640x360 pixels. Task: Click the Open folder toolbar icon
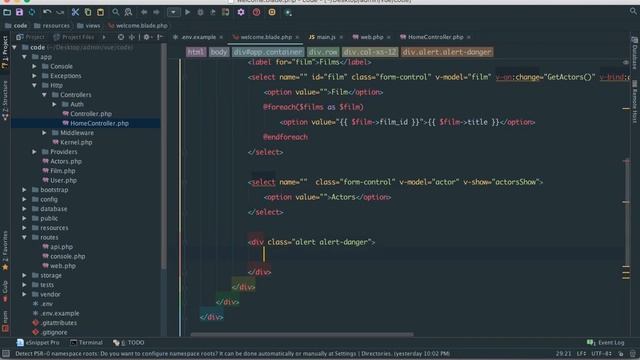(7, 12)
